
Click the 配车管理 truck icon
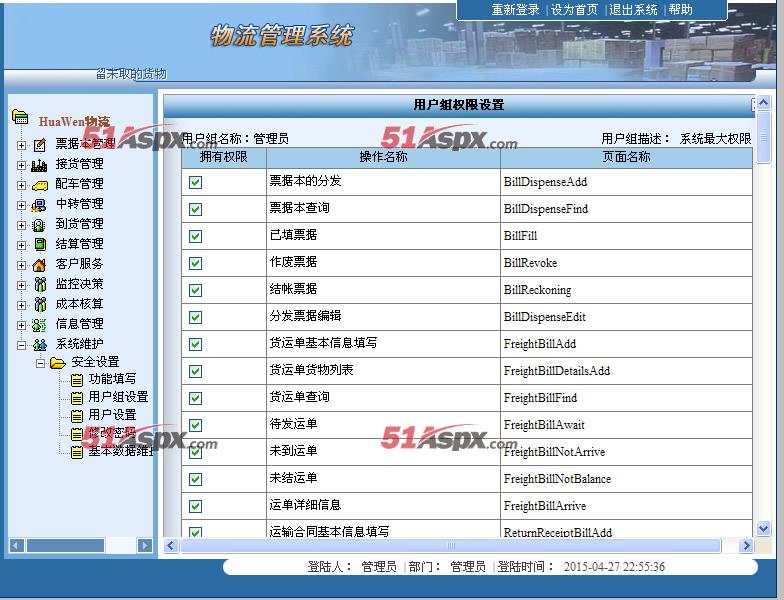click(39, 184)
